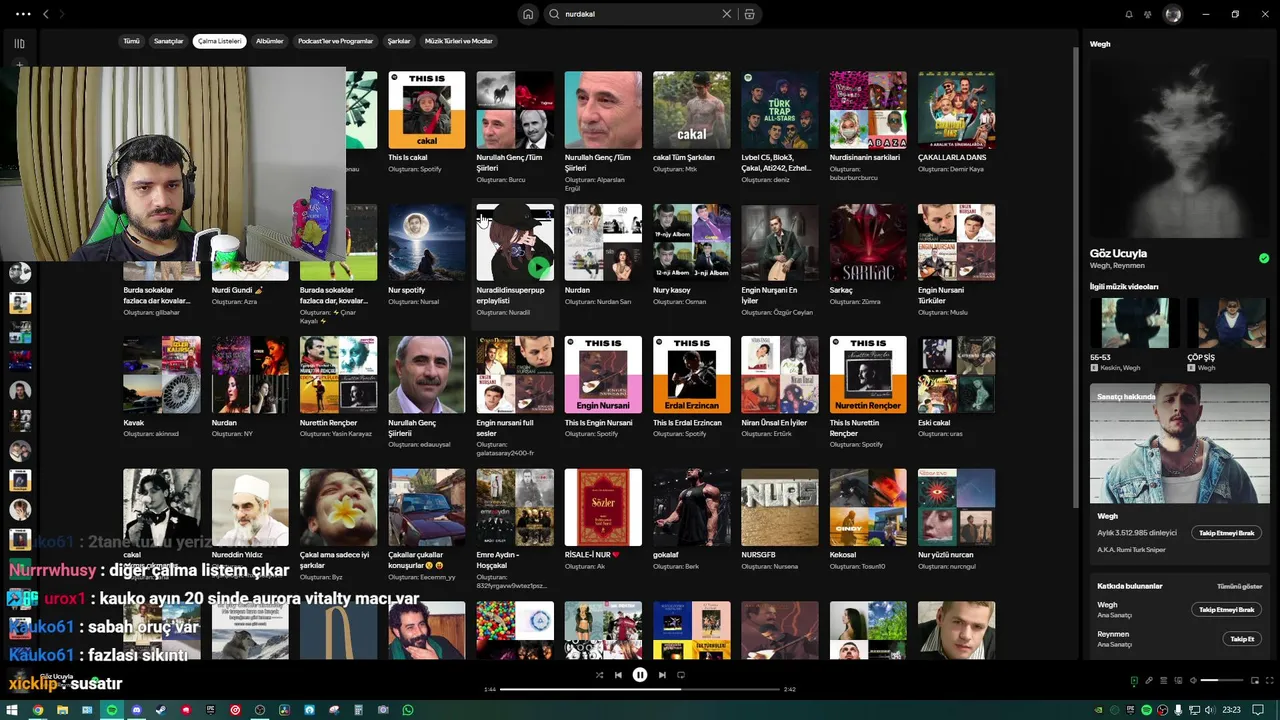Viewport: 1280px width, 720px height.
Task: Expand Your Library sidebar icon
Action: tap(19, 43)
